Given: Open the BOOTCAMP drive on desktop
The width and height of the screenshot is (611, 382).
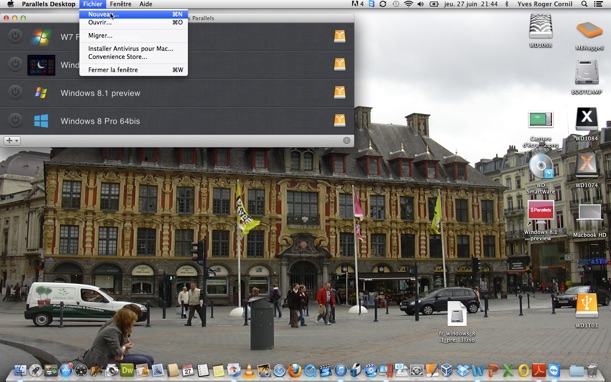Looking at the screenshot, I should [586, 72].
